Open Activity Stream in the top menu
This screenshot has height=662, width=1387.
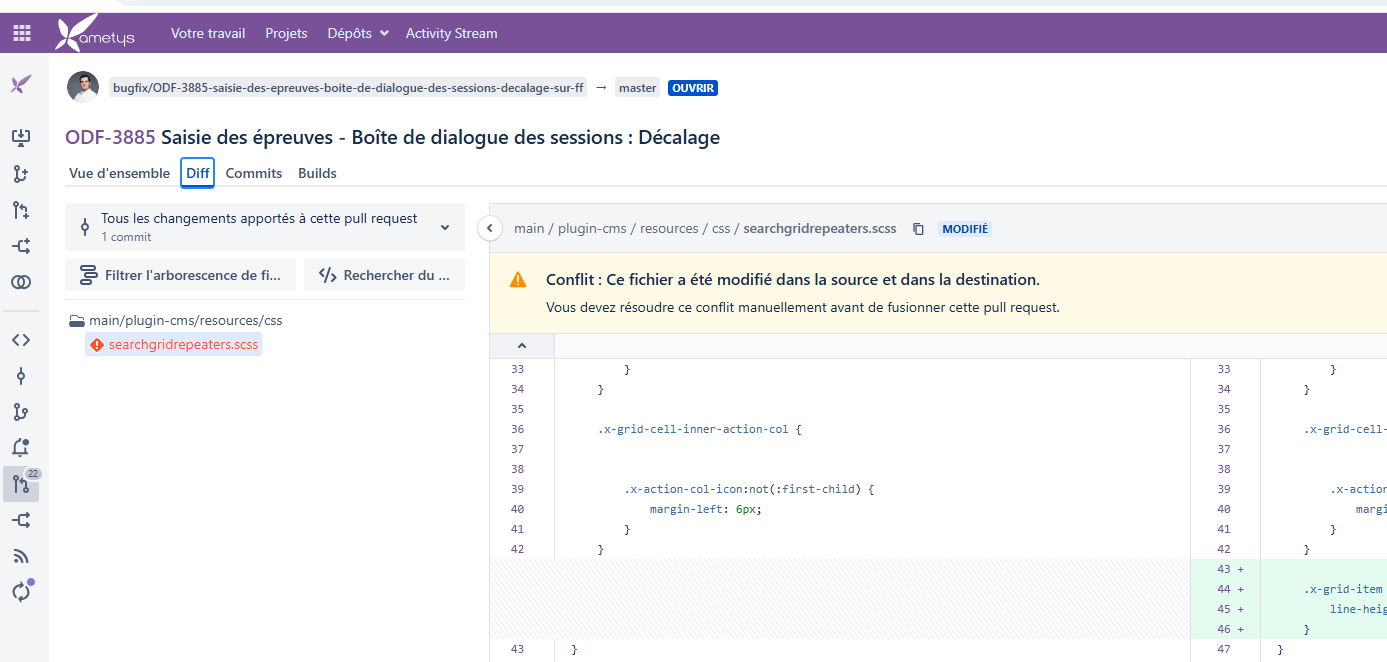(451, 33)
